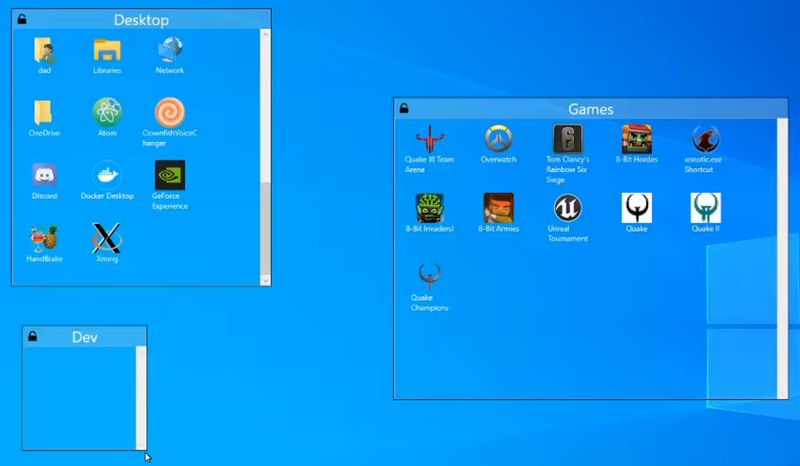Image resolution: width=800 pixels, height=466 pixels.
Task: Select Tom Clancy's Rainbow Six Siege icon
Action: click(567, 138)
